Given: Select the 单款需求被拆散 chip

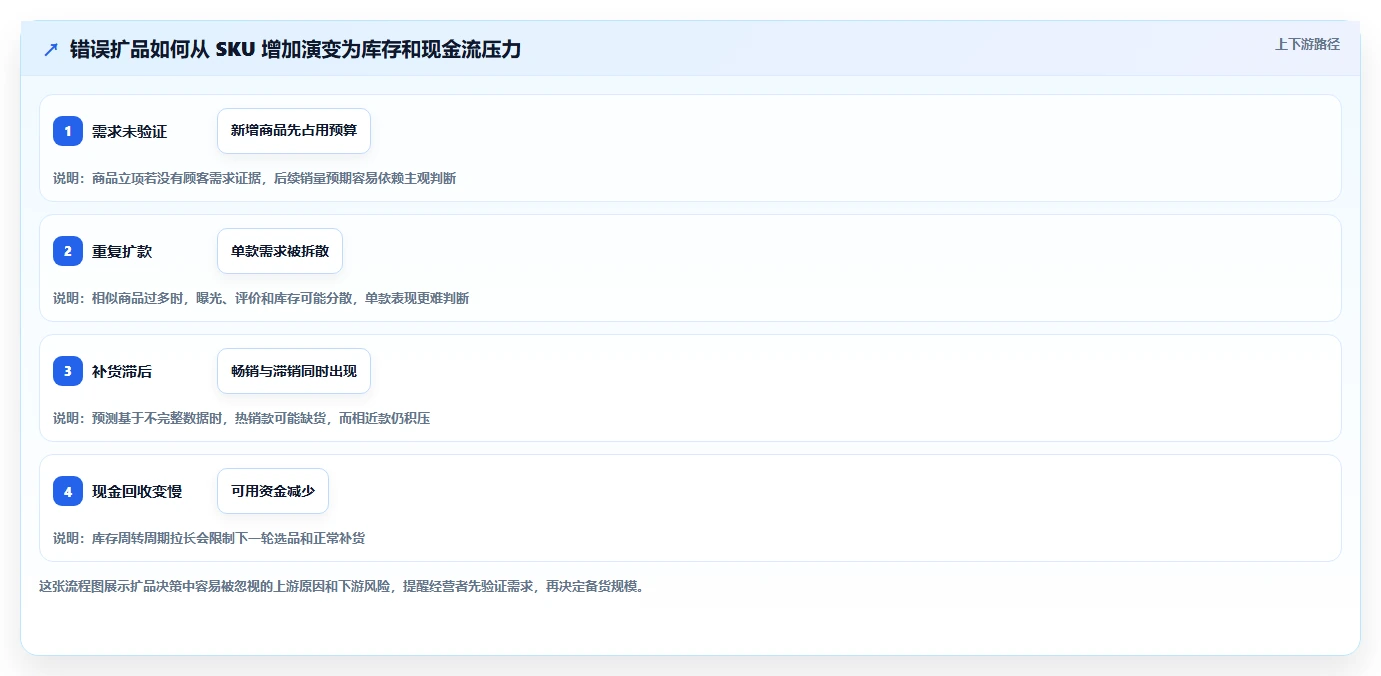Looking at the screenshot, I should (280, 251).
